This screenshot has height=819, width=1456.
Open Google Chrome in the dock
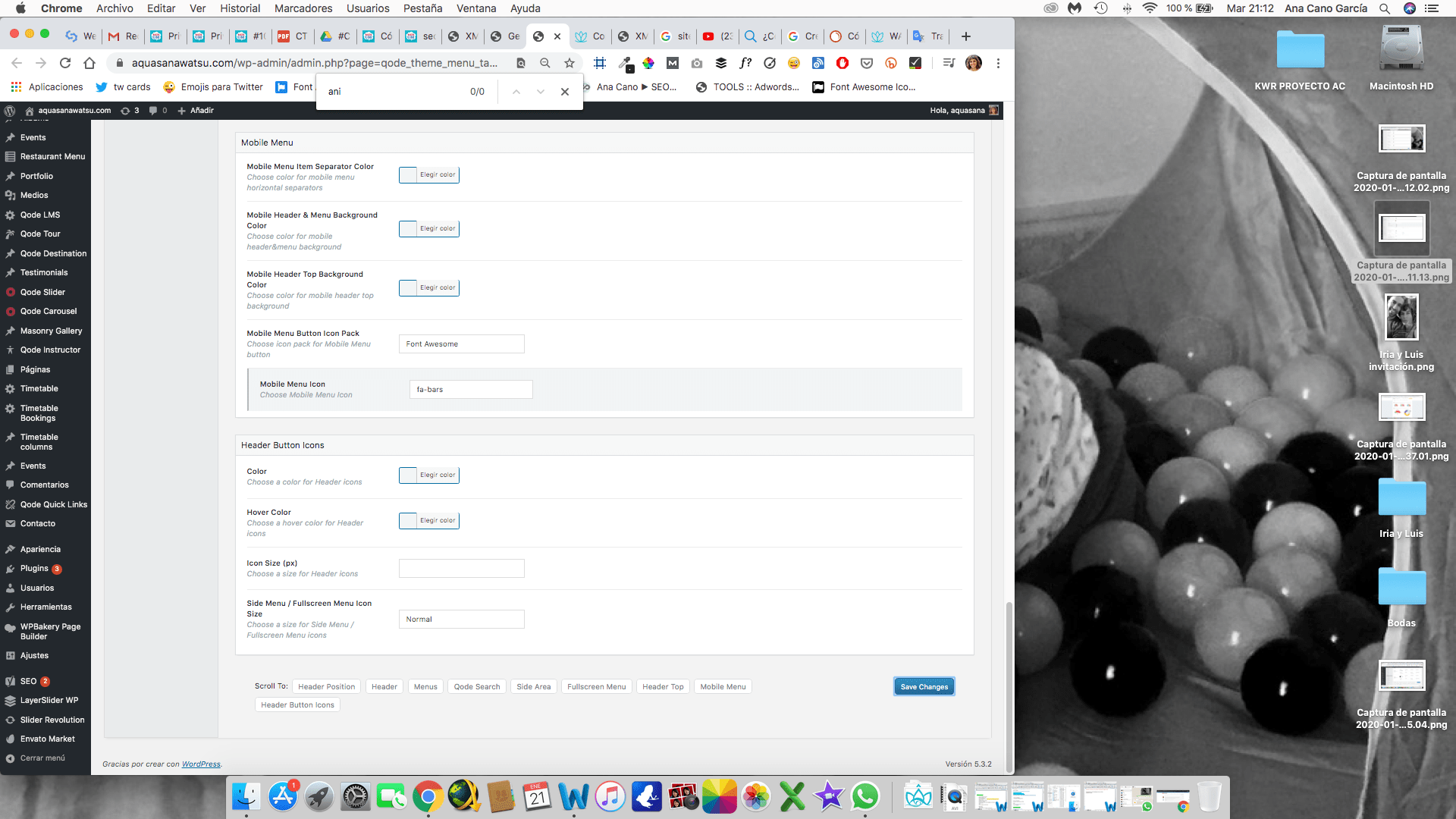[x=428, y=797]
